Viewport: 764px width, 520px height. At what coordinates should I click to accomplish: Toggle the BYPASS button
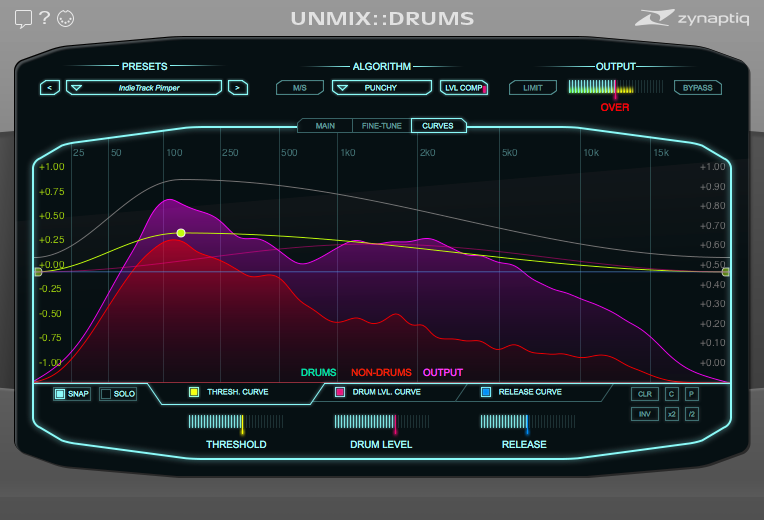click(x=697, y=88)
